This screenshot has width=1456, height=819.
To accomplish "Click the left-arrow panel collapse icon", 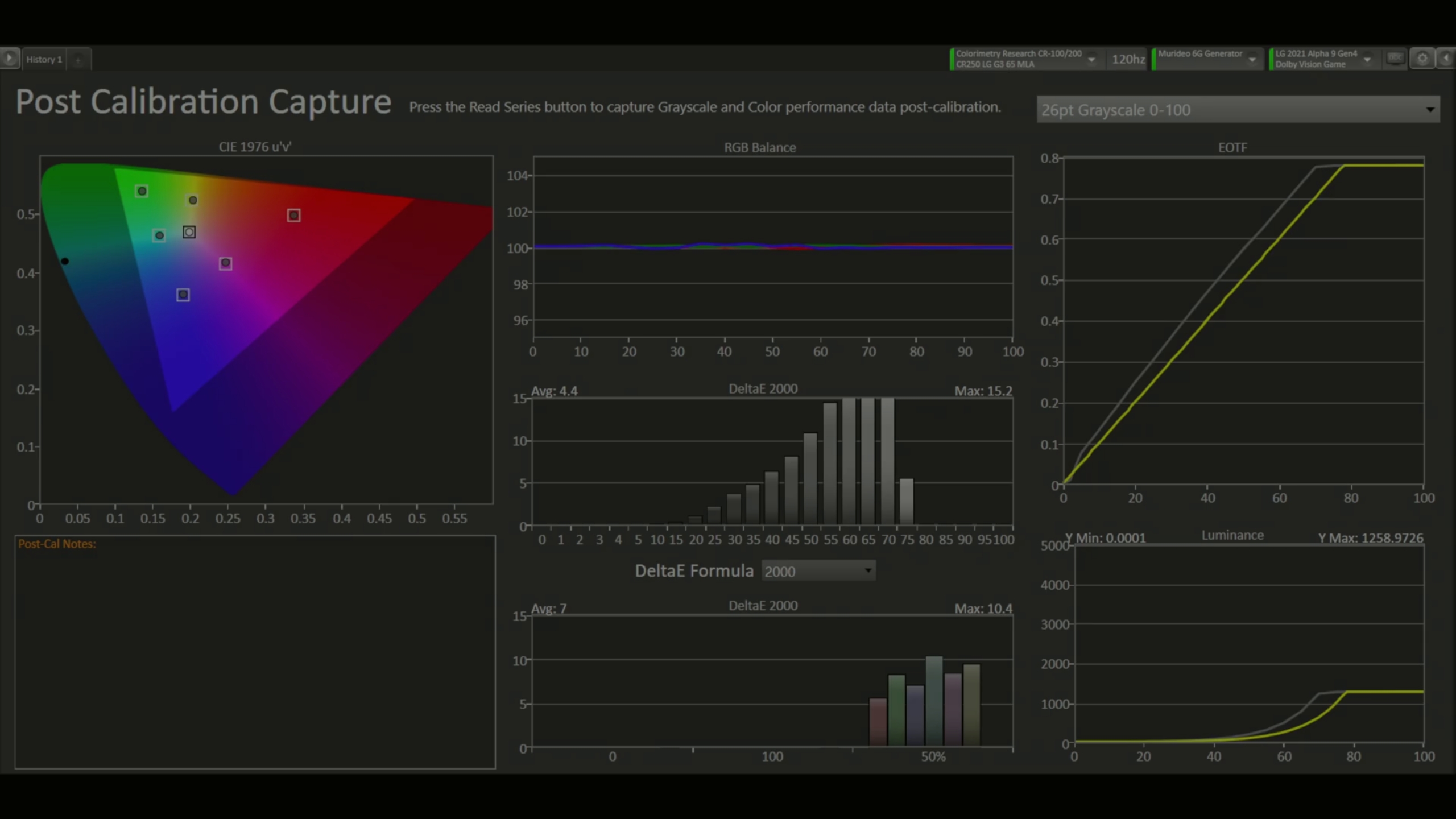I will point(1446,59).
